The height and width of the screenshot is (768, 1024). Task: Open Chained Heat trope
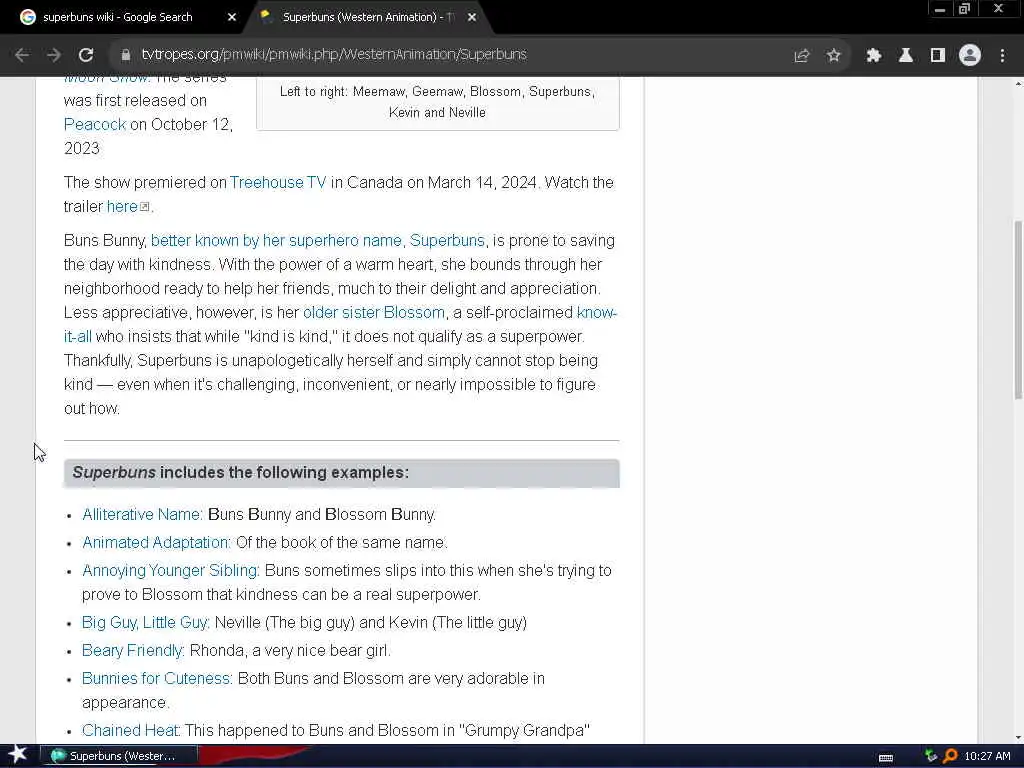pyautogui.click(x=131, y=731)
